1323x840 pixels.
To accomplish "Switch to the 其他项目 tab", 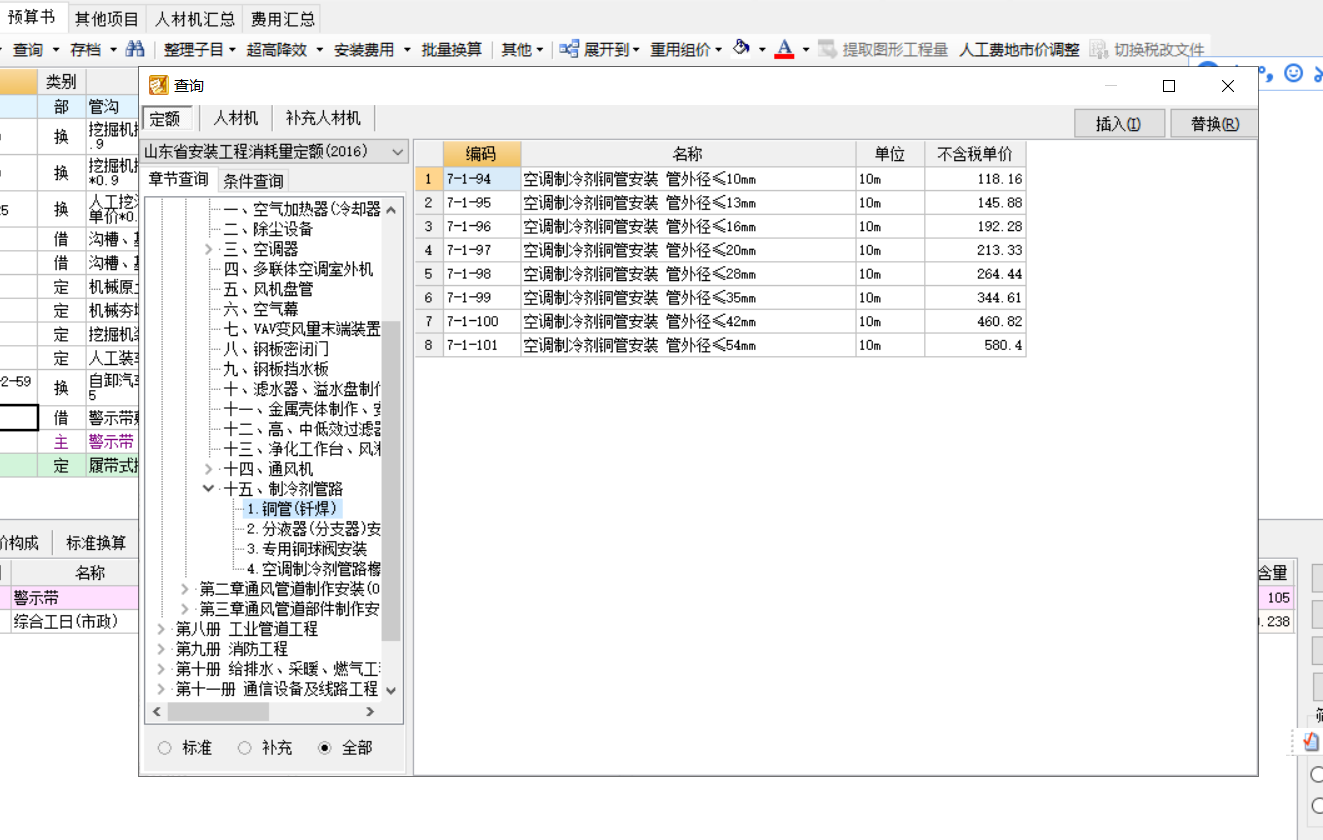I will (107, 18).
